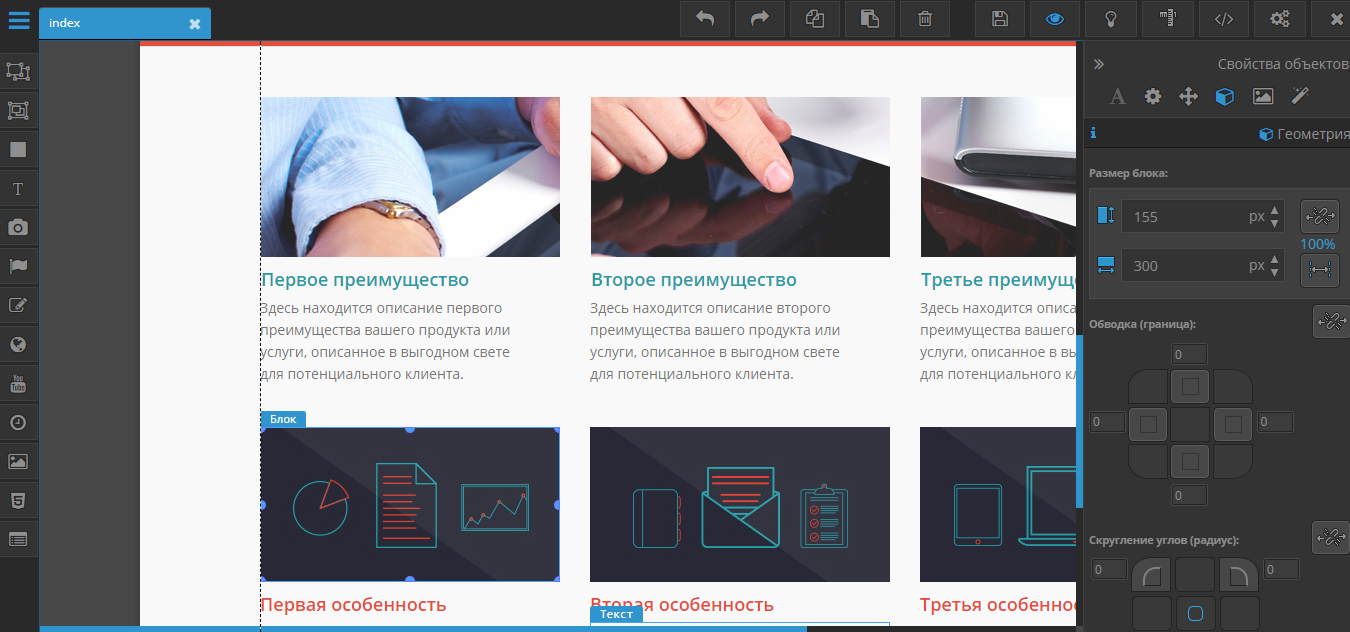
Task: Select the flag tool in sidebar
Action: pos(18,267)
